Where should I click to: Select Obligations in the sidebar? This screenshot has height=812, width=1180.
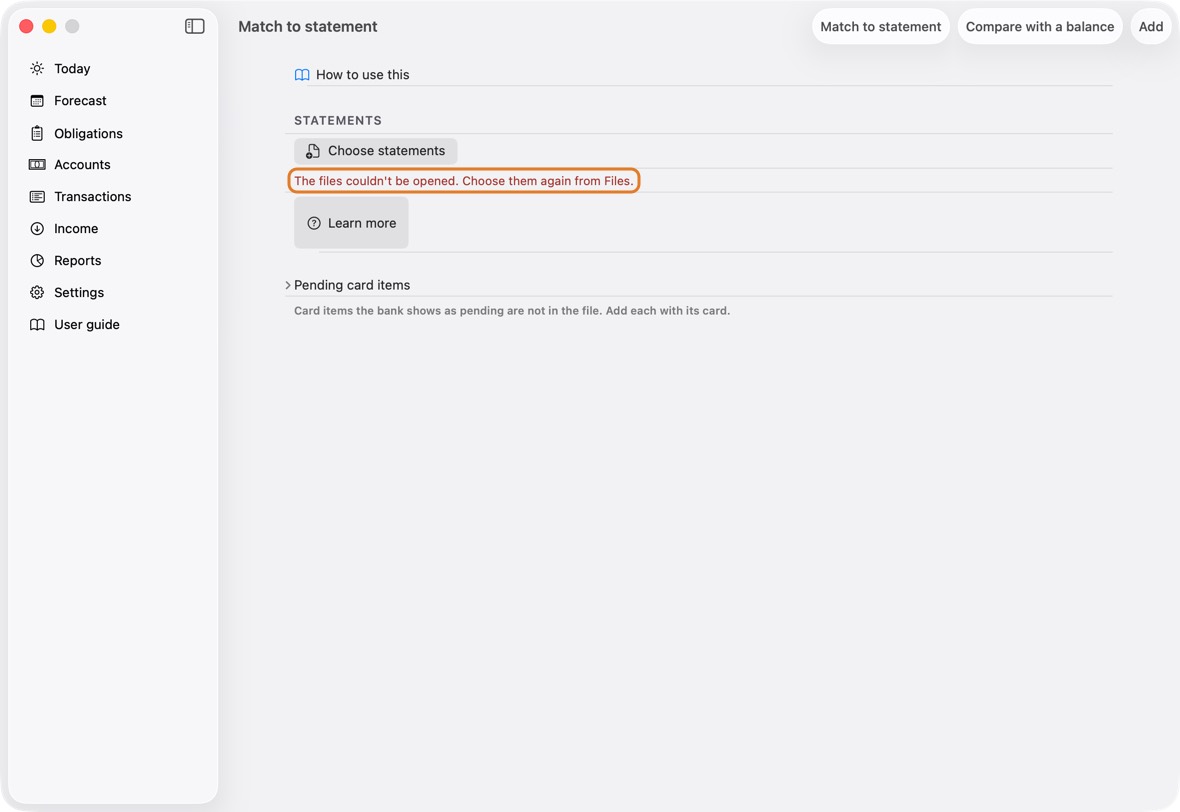tap(88, 133)
